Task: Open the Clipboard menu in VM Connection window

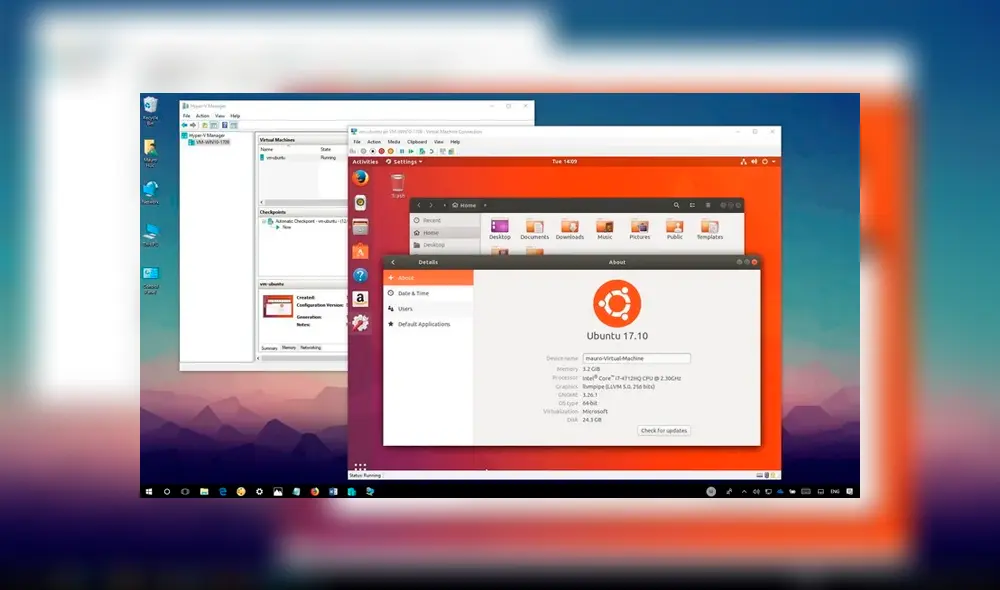Action: pyautogui.click(x=417, y=142)
